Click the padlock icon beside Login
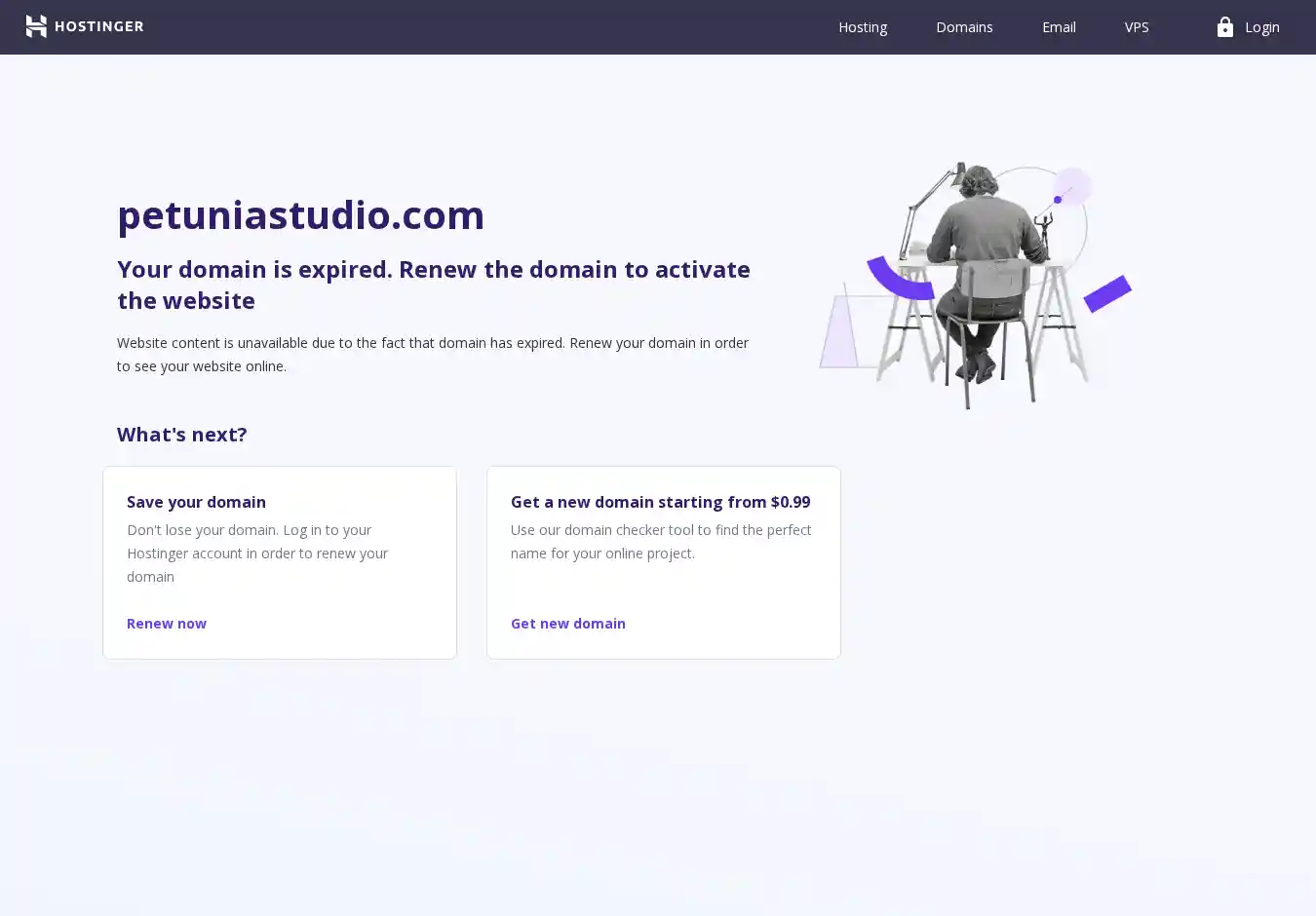Image resolution: width=1316 pixels, height=916 pixels. [1224, 27]
